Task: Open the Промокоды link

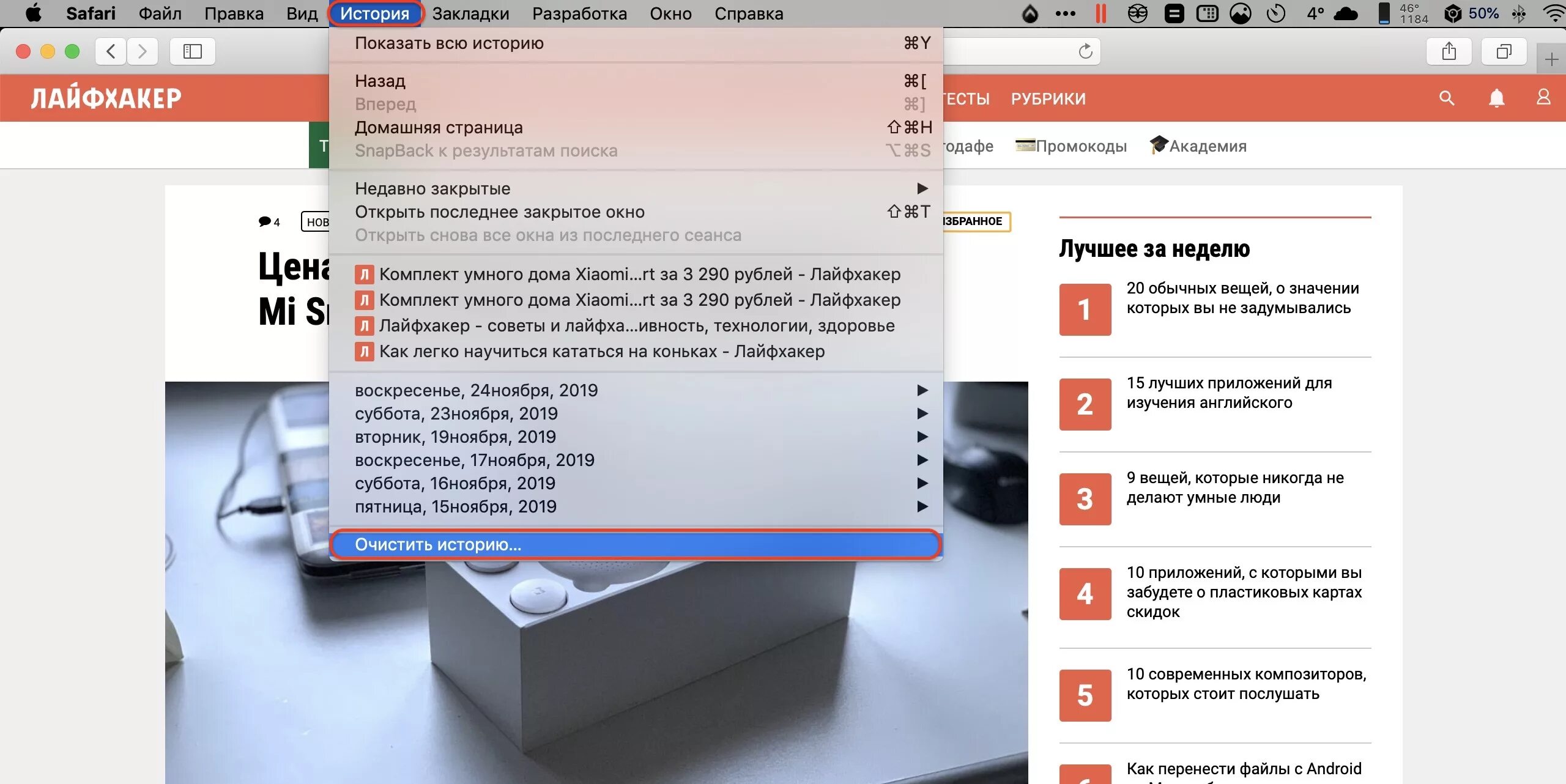Action: pyautogui.click(x=1071, y=146)
